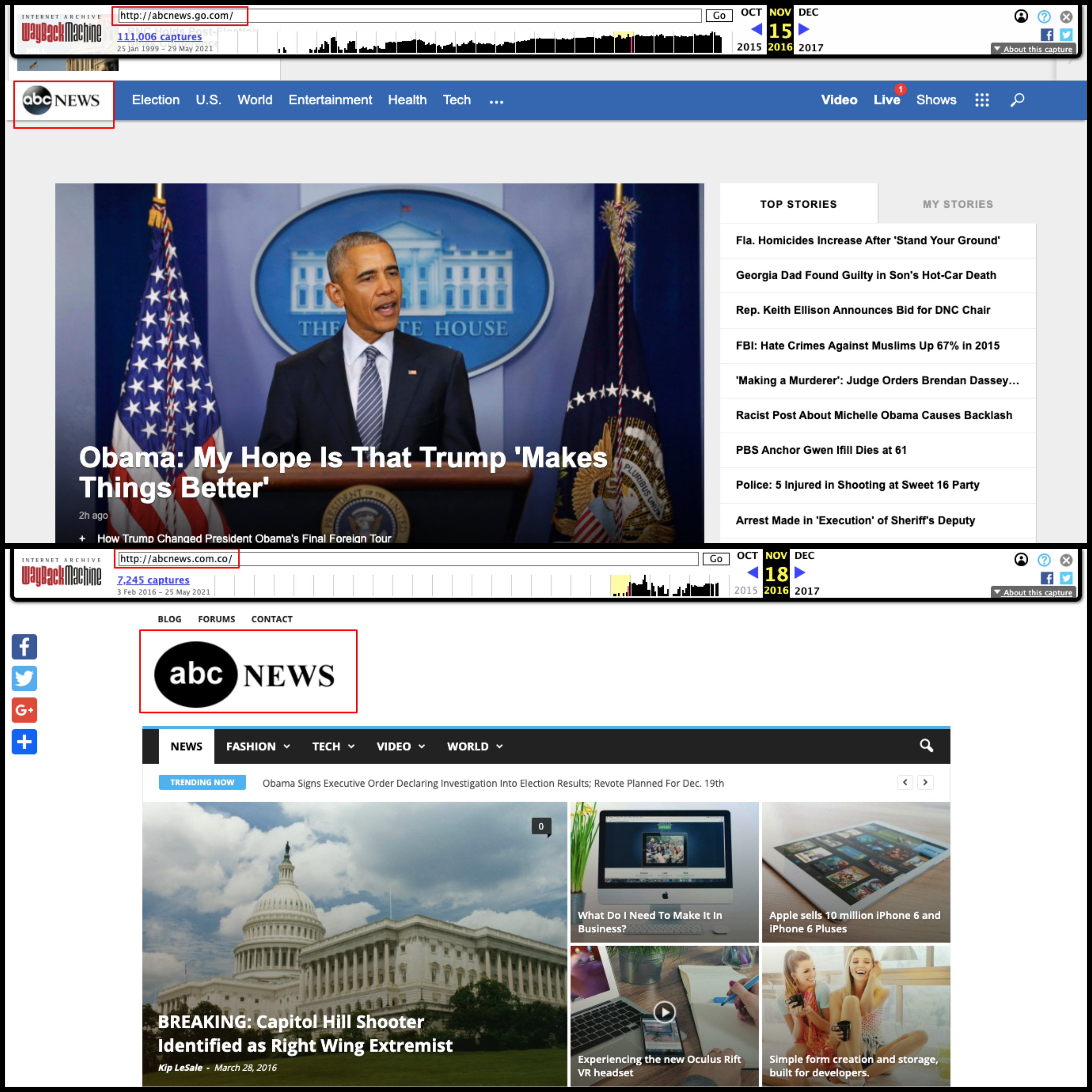Open Health section in blue navbar

pos(407,100)
